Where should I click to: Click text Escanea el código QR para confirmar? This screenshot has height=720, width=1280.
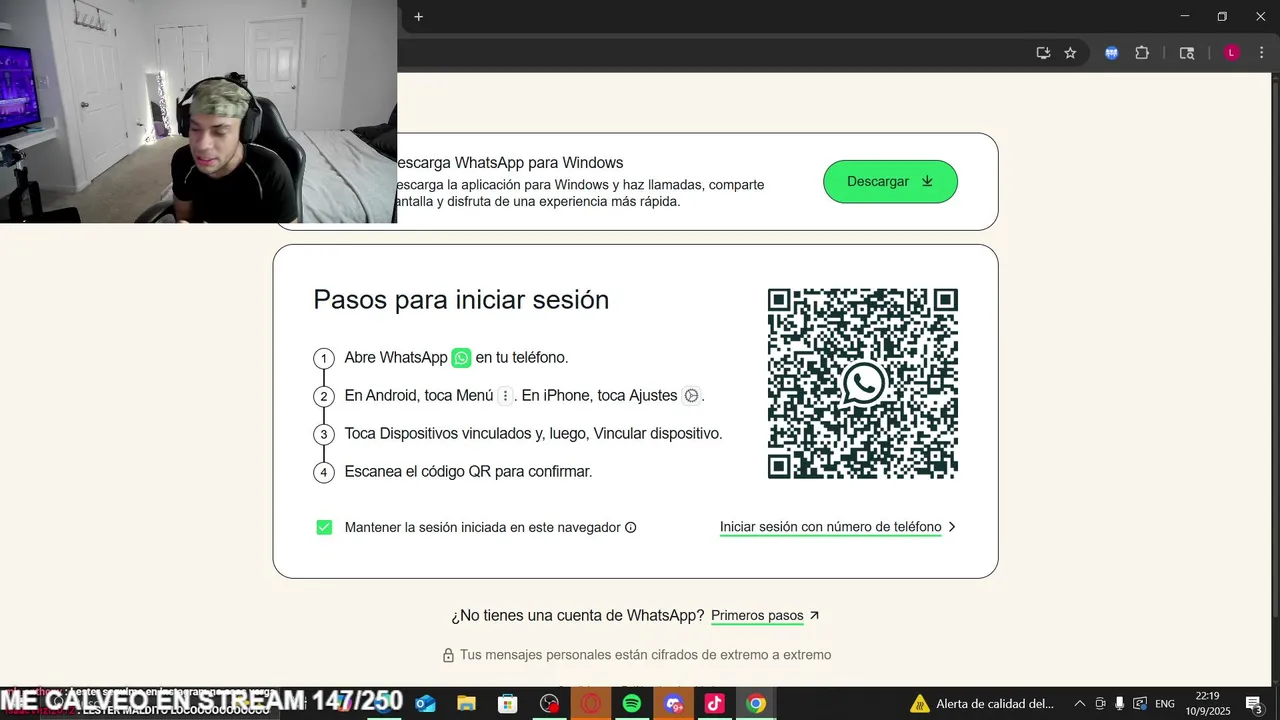click(468, 471)
